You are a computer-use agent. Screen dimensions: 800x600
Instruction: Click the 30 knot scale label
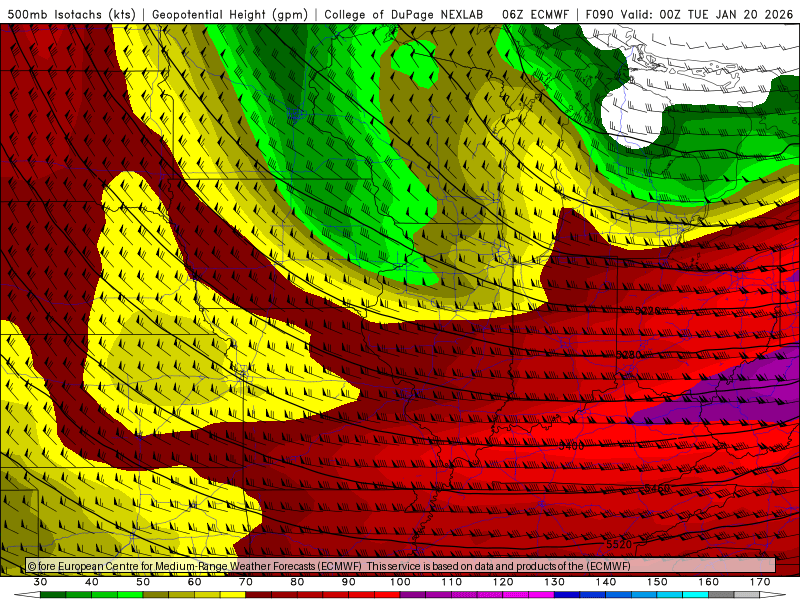point(40,582)
